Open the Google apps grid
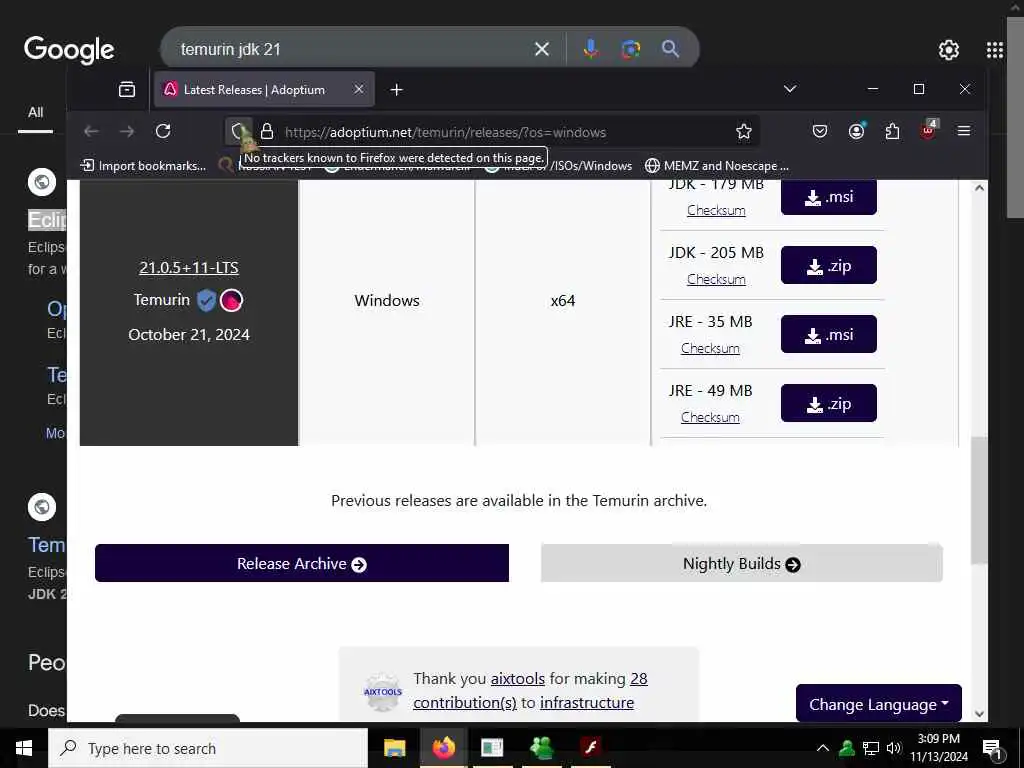This screenshot has width=1024, height=768. tap(995, 50)
